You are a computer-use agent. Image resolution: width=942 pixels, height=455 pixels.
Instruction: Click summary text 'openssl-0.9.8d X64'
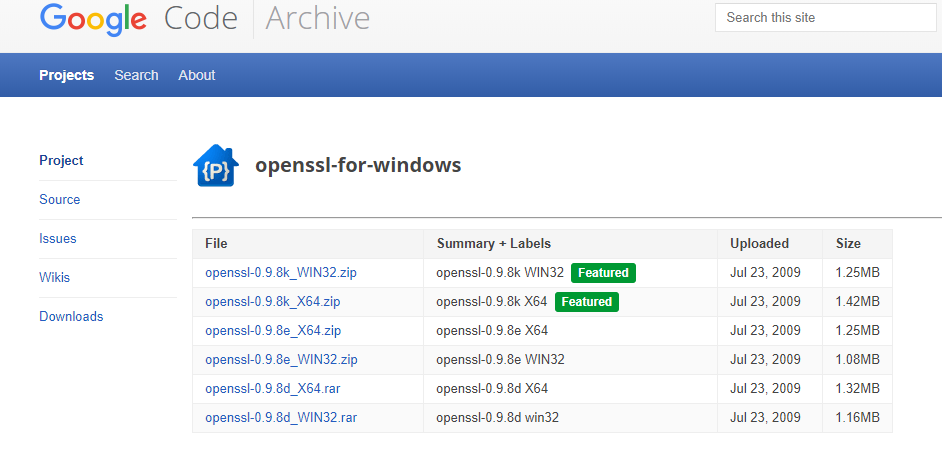pos(492,388)
